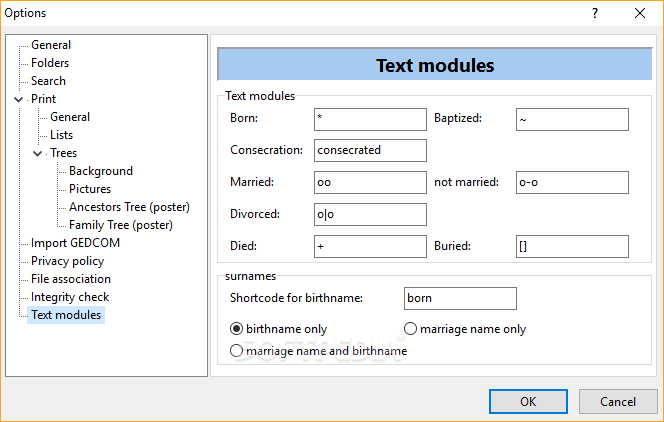Collapse the Trees branch chevron
Image resolution: width=664 pixels, height=422 pixels.
point(38,153)
